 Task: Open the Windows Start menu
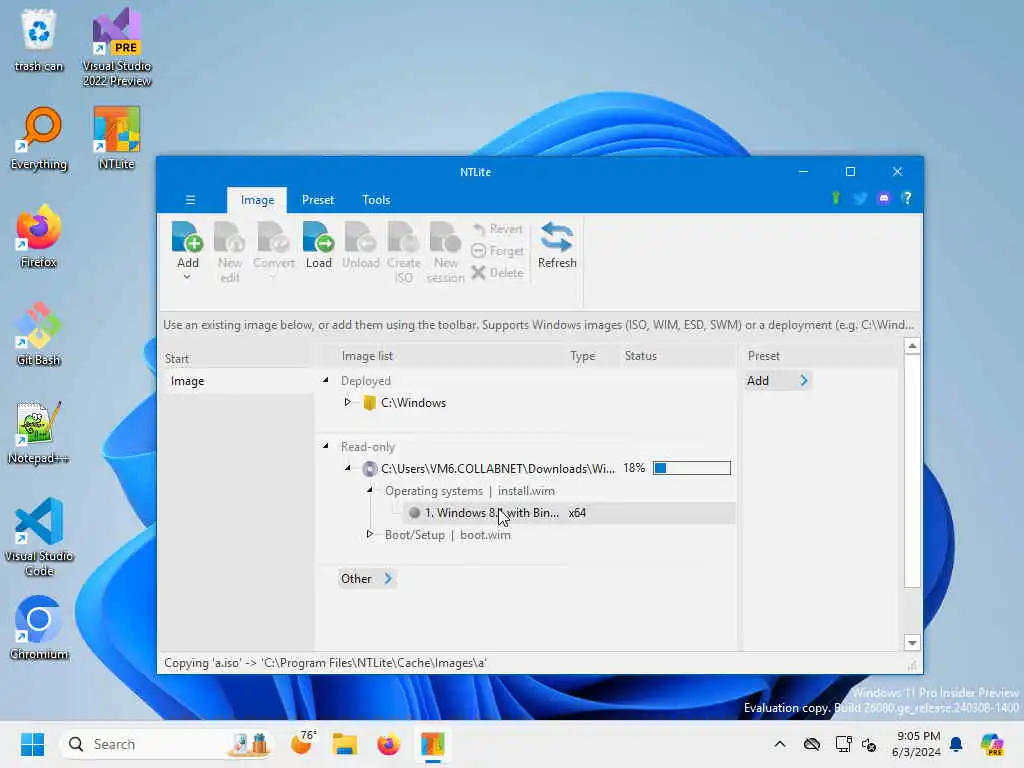pyautogui.click(x=32, y=744)
